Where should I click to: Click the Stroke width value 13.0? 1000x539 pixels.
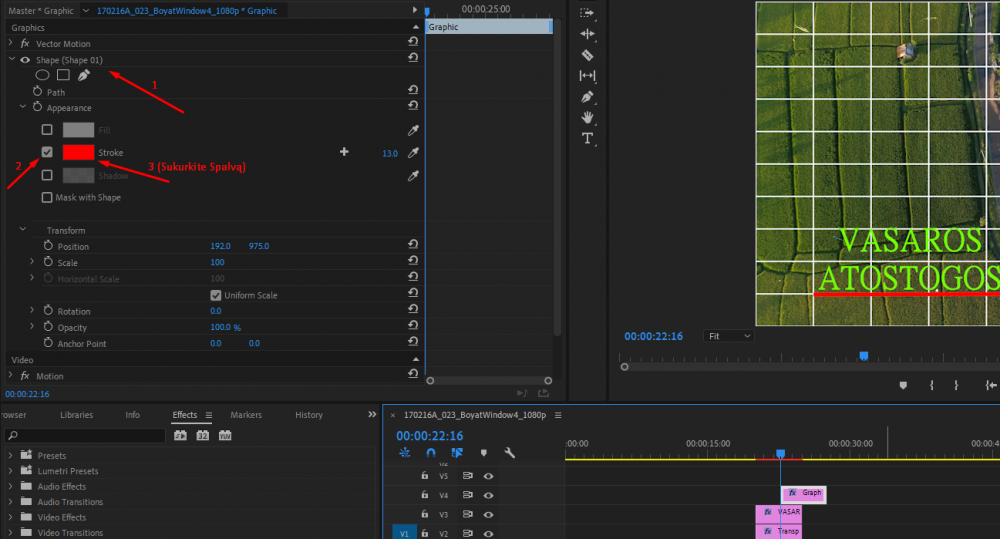coord(389,153)
